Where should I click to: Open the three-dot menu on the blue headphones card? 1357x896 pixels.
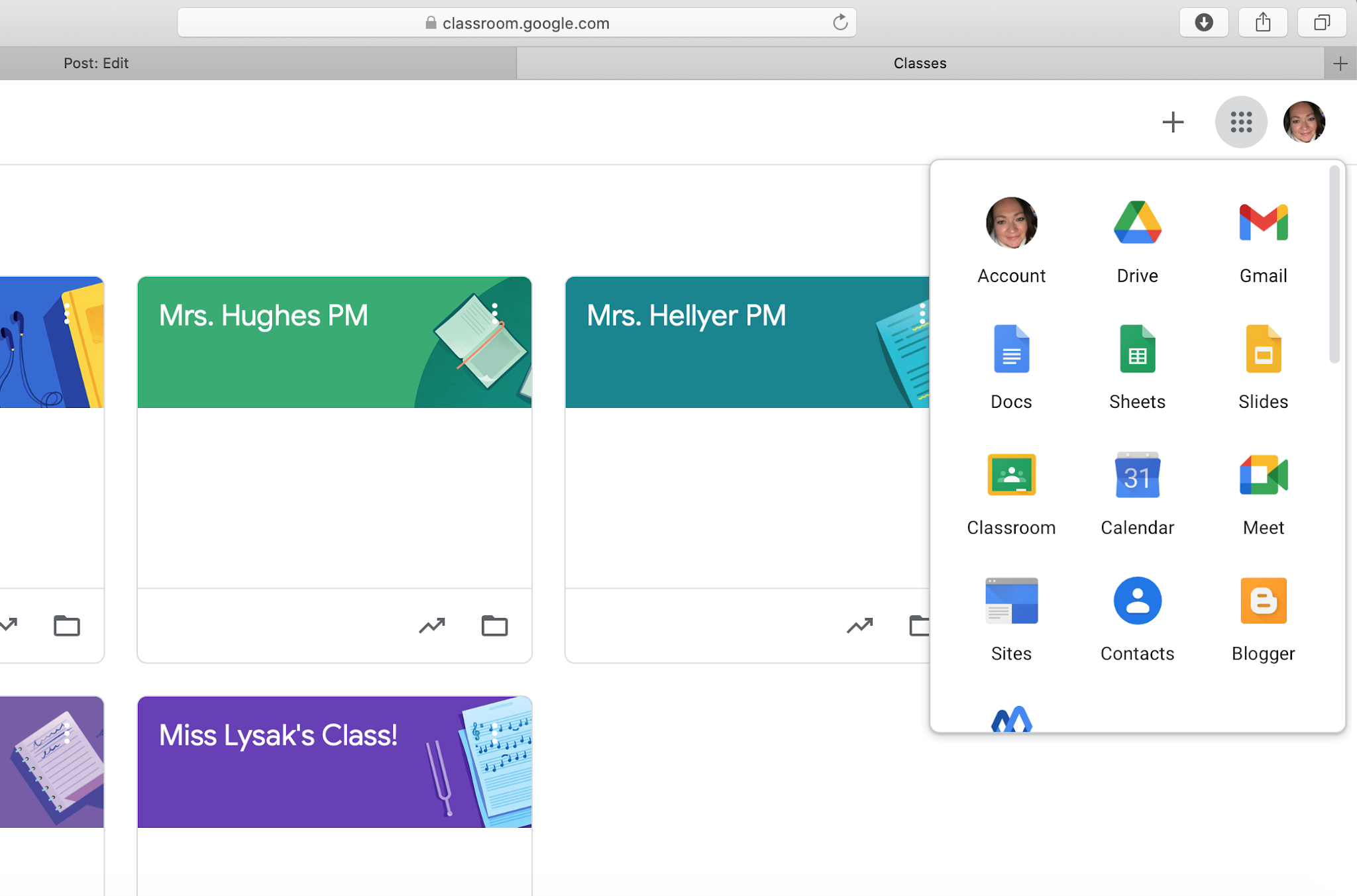(66, 313)
